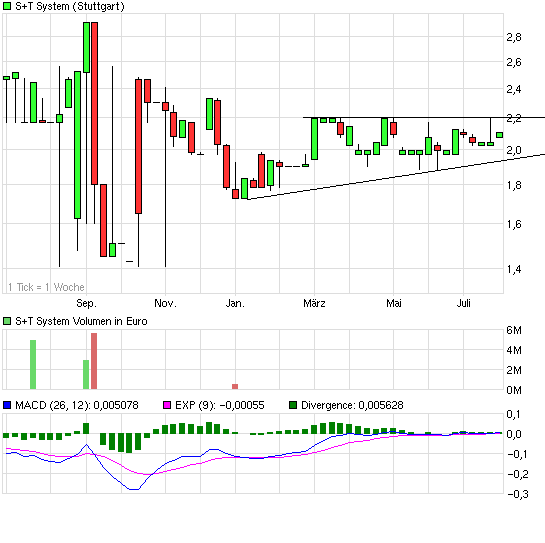Click the 'Juli' x-axis label
This screenshot has height=543, width=545.
[x=463, y=303]
